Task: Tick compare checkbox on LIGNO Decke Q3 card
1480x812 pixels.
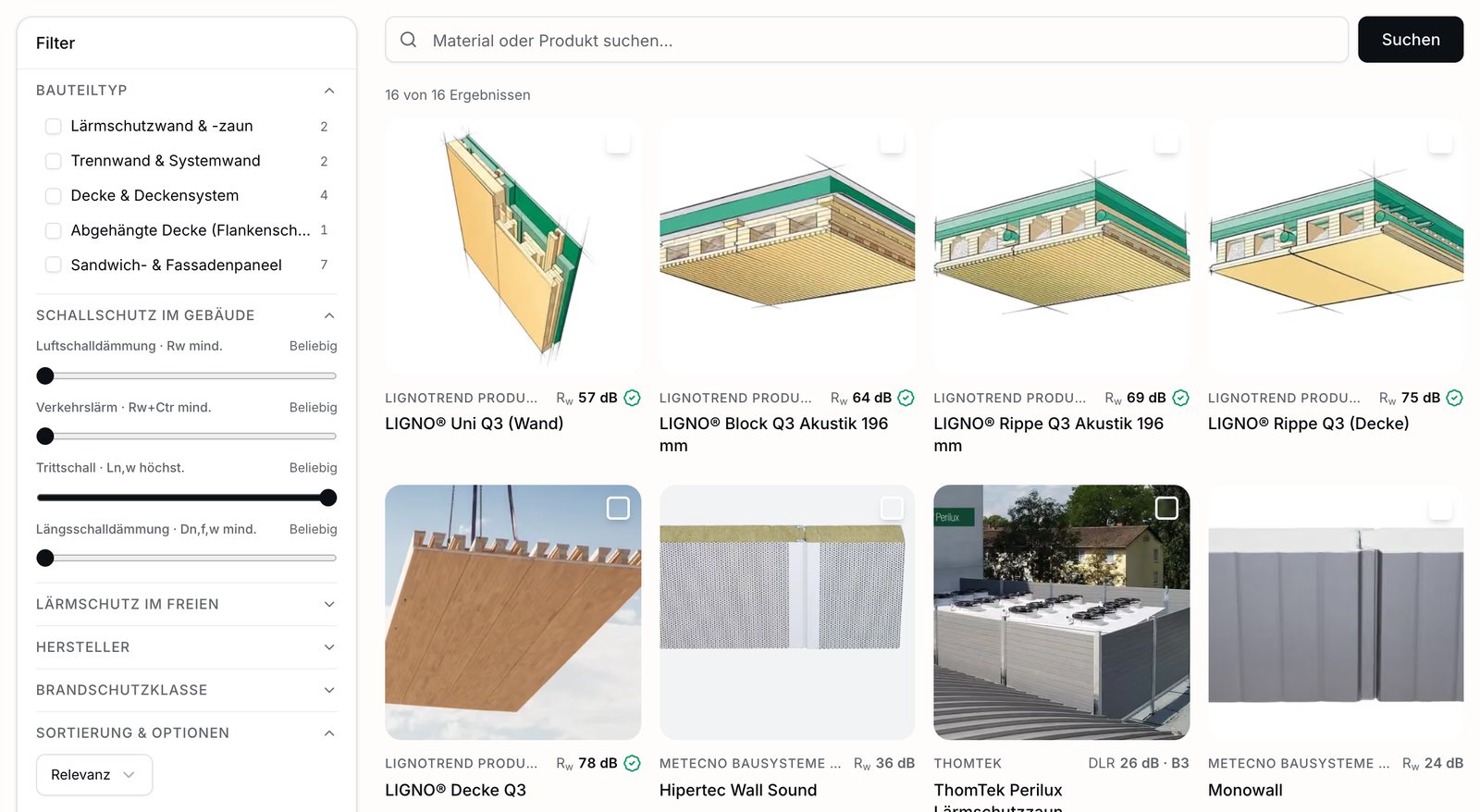Action: pyautogui.click(x=618, y=508)
